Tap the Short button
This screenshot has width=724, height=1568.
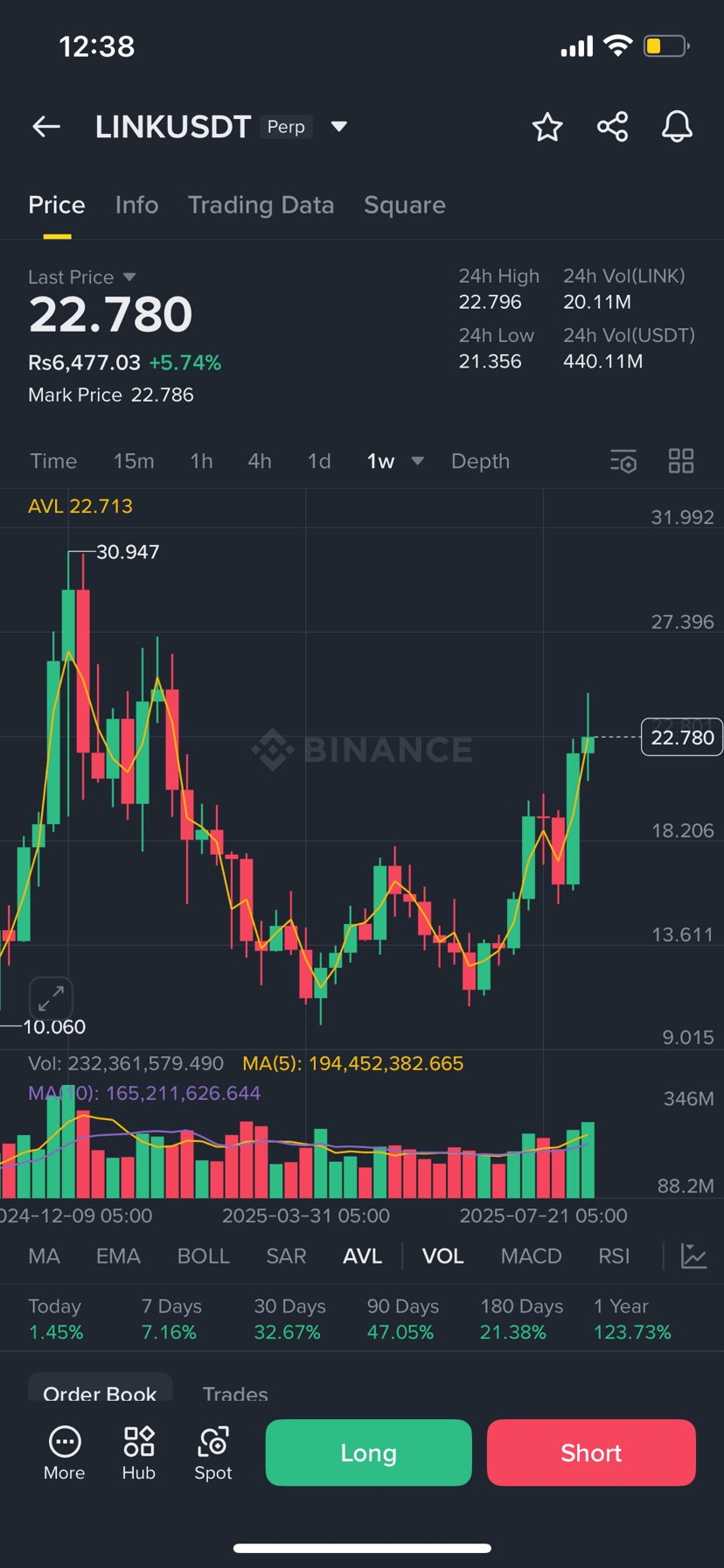point(591,1452)
